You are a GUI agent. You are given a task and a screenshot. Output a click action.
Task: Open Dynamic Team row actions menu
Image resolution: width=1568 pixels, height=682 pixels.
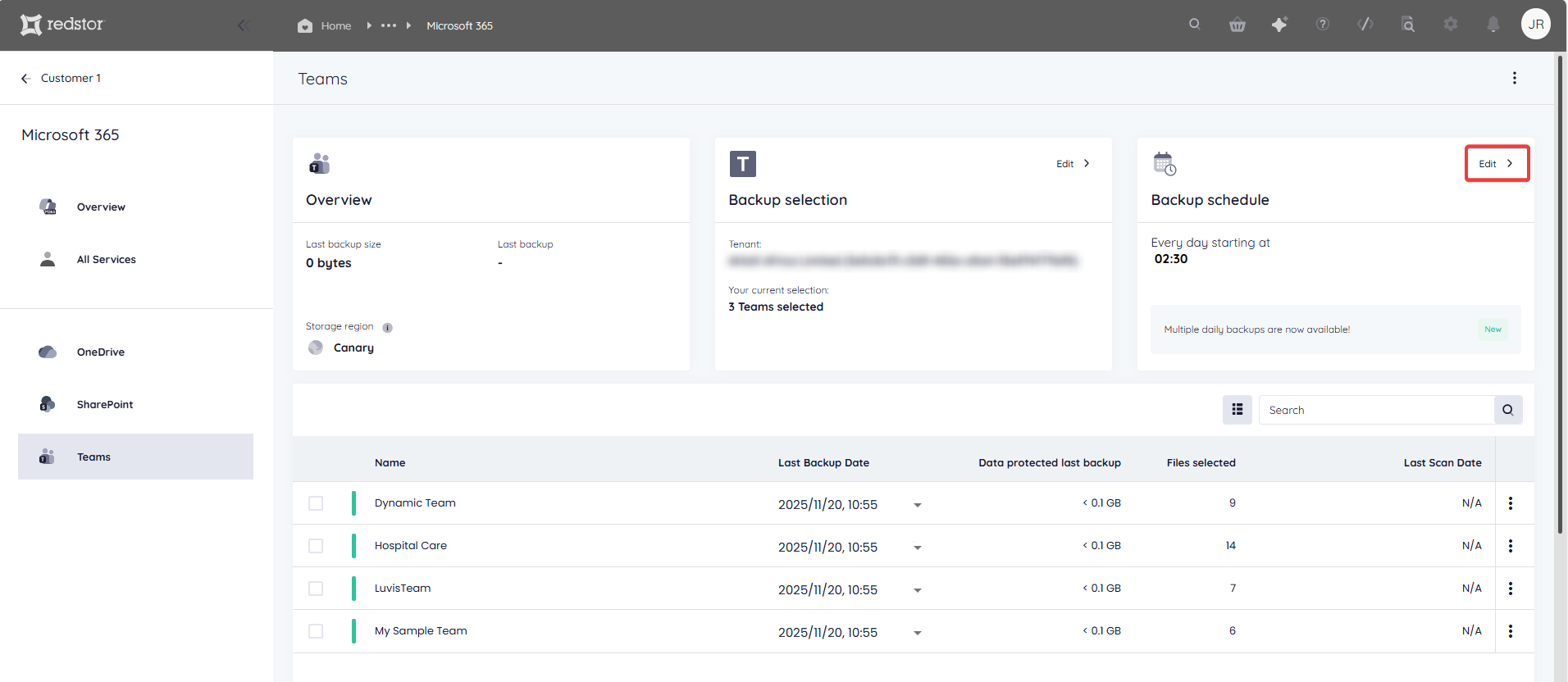1511,503
